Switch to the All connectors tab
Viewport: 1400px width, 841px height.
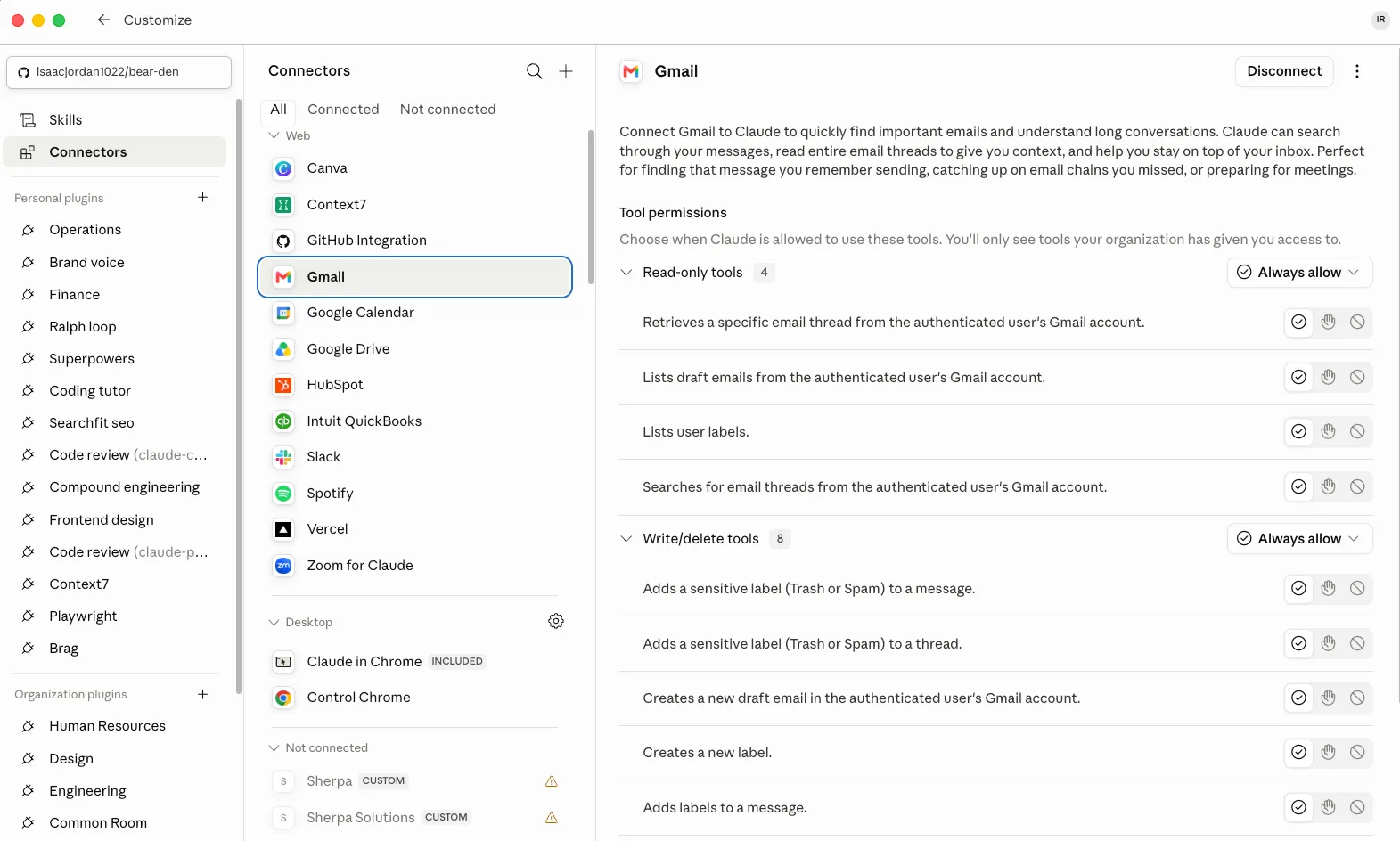pos(278,110)
